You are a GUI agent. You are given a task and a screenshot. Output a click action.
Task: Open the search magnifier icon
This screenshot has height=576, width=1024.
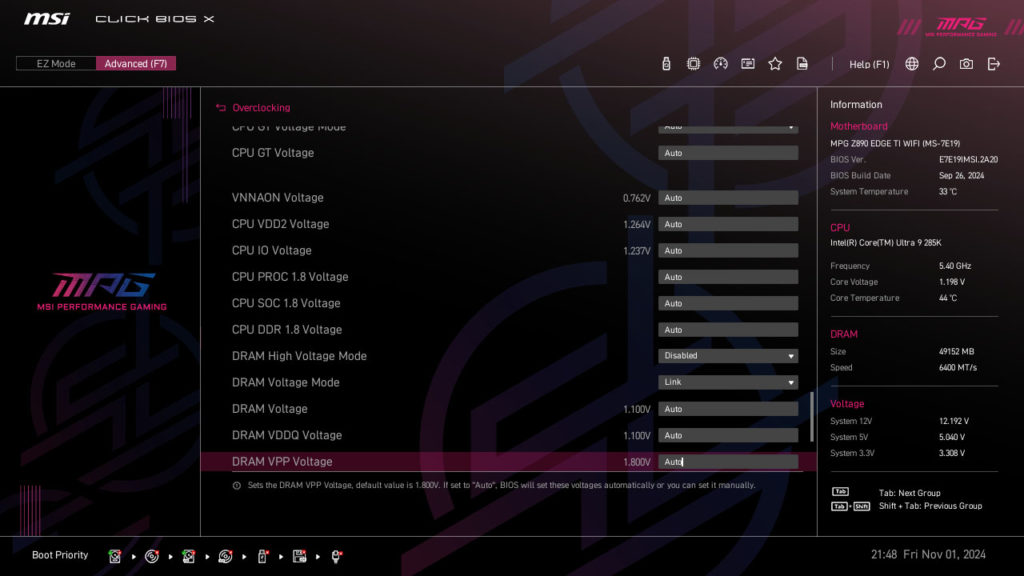938,63
